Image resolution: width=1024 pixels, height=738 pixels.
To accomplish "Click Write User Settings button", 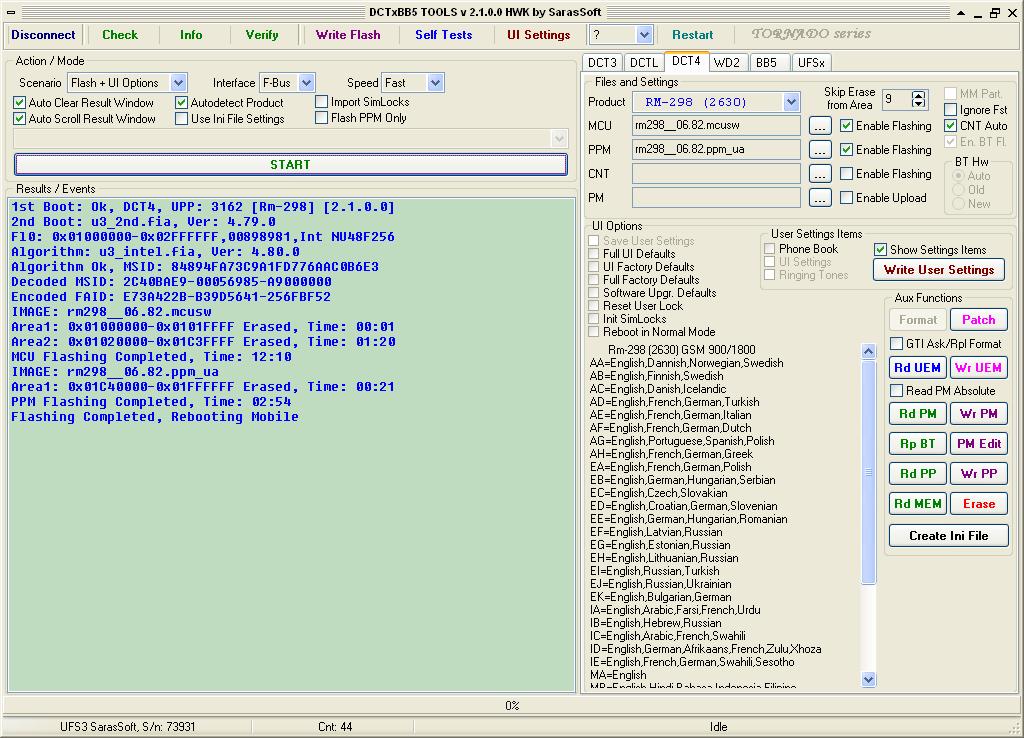I will [939, 270].
